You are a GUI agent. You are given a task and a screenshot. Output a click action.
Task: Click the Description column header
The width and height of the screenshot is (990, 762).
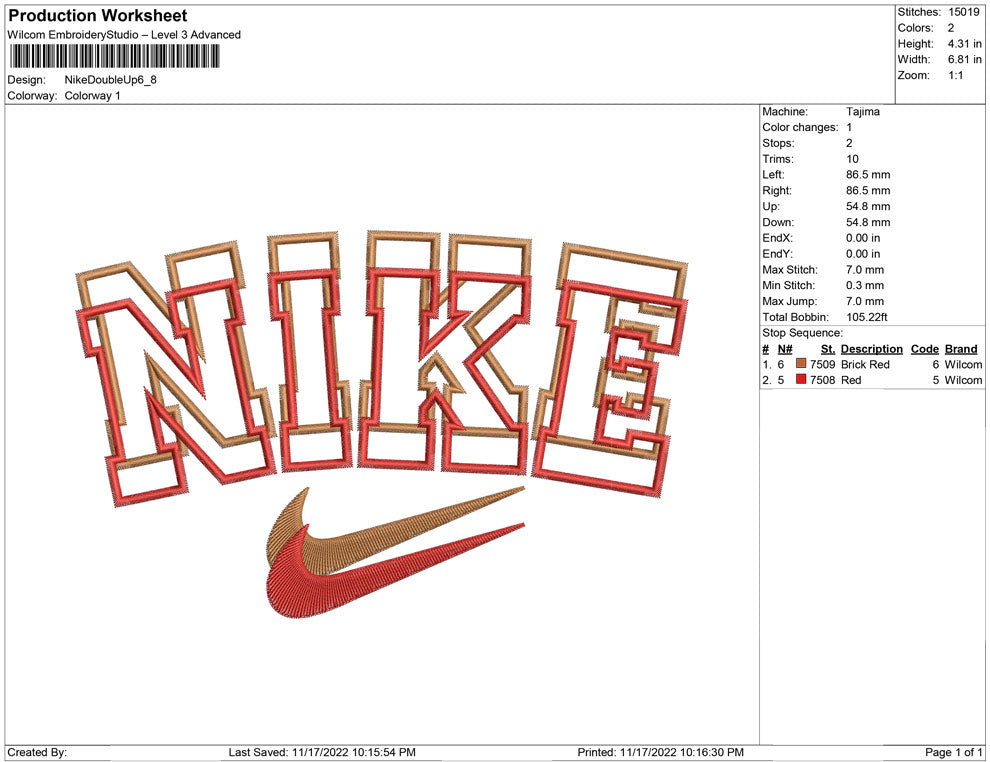click(871, 349)
